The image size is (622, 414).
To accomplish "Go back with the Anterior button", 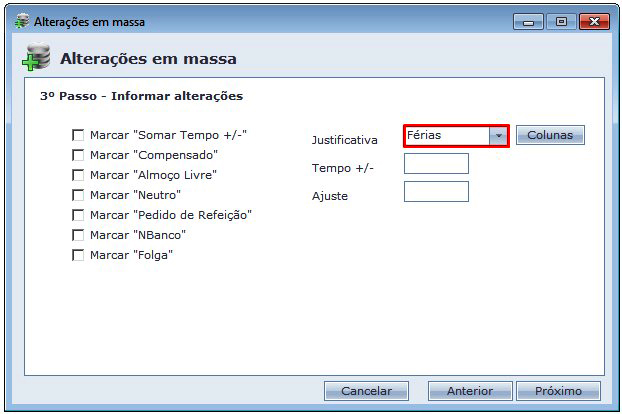I will (470, 391).
